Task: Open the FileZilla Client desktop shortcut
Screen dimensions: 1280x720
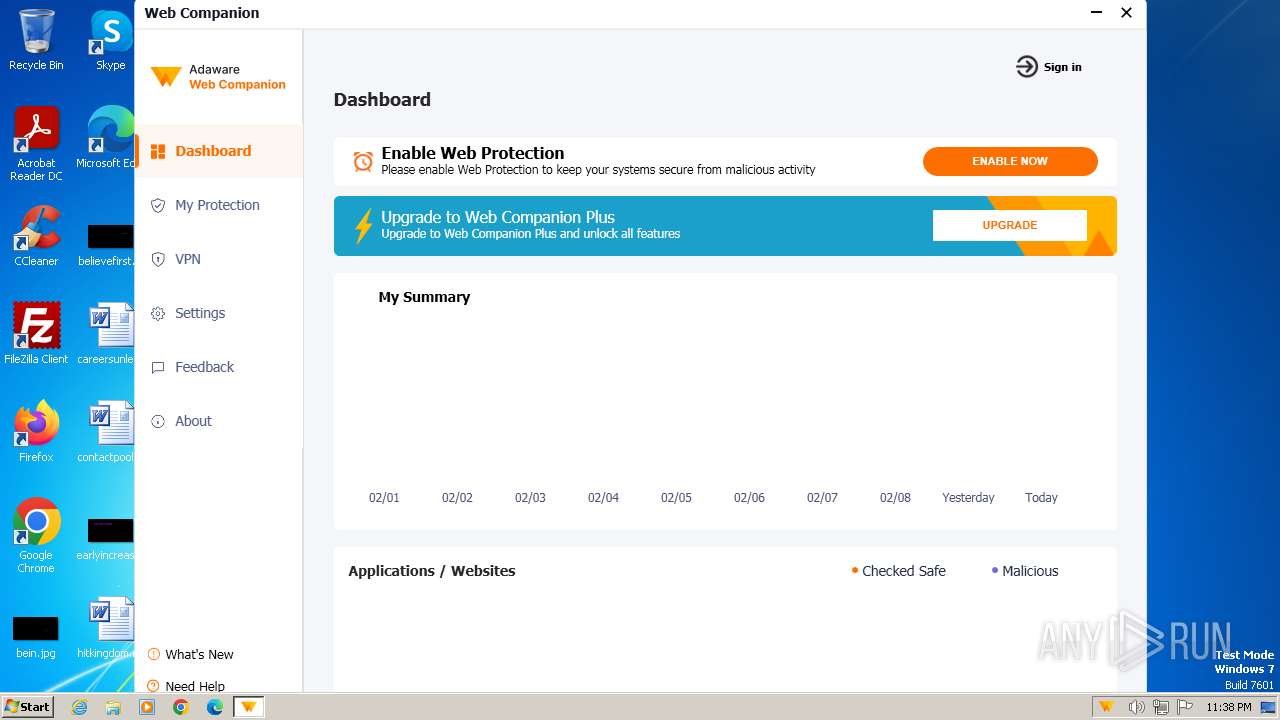Action: point(36,334)
